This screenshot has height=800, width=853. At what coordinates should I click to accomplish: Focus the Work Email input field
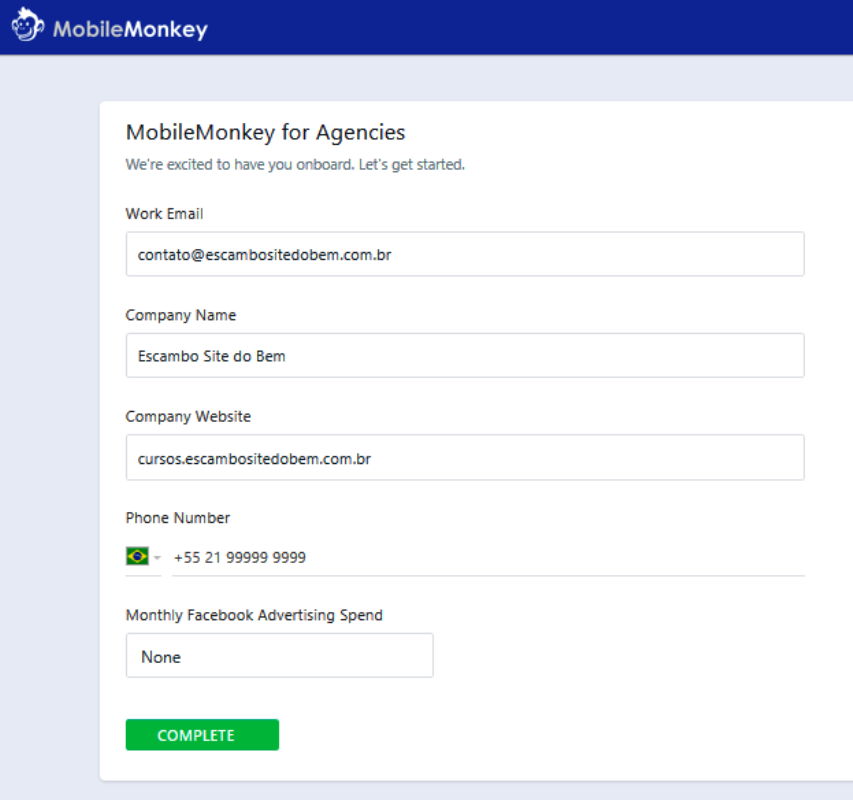[465, 254]
